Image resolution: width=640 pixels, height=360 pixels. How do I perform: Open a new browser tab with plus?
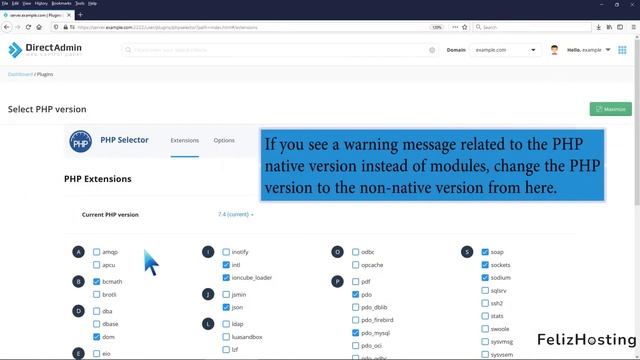point(80,15)
